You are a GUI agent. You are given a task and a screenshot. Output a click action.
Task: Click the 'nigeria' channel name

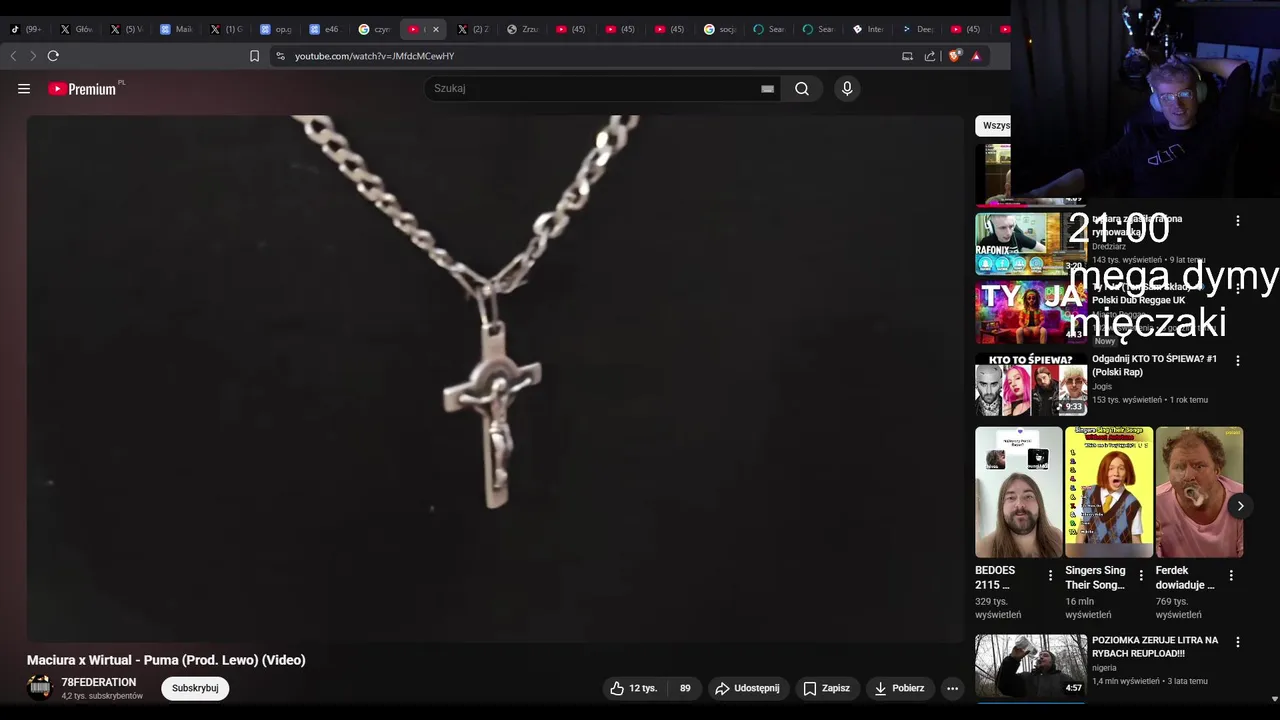[1104, 668]
